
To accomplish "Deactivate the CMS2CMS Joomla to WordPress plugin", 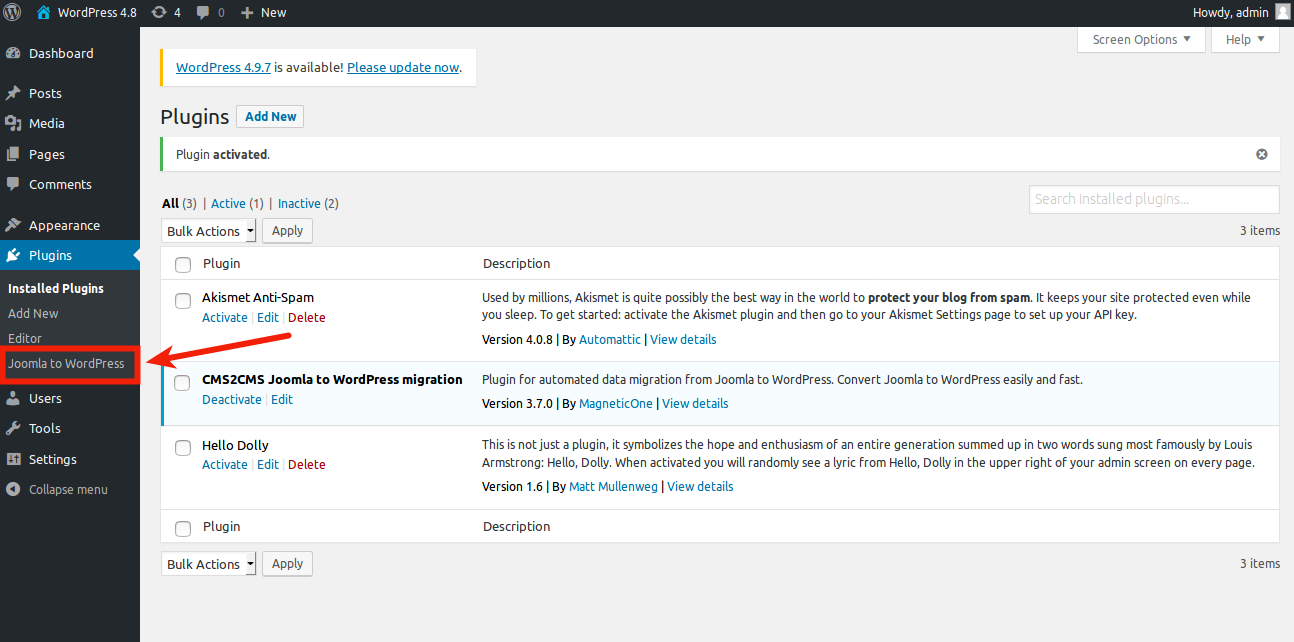I will coord(232,399).
